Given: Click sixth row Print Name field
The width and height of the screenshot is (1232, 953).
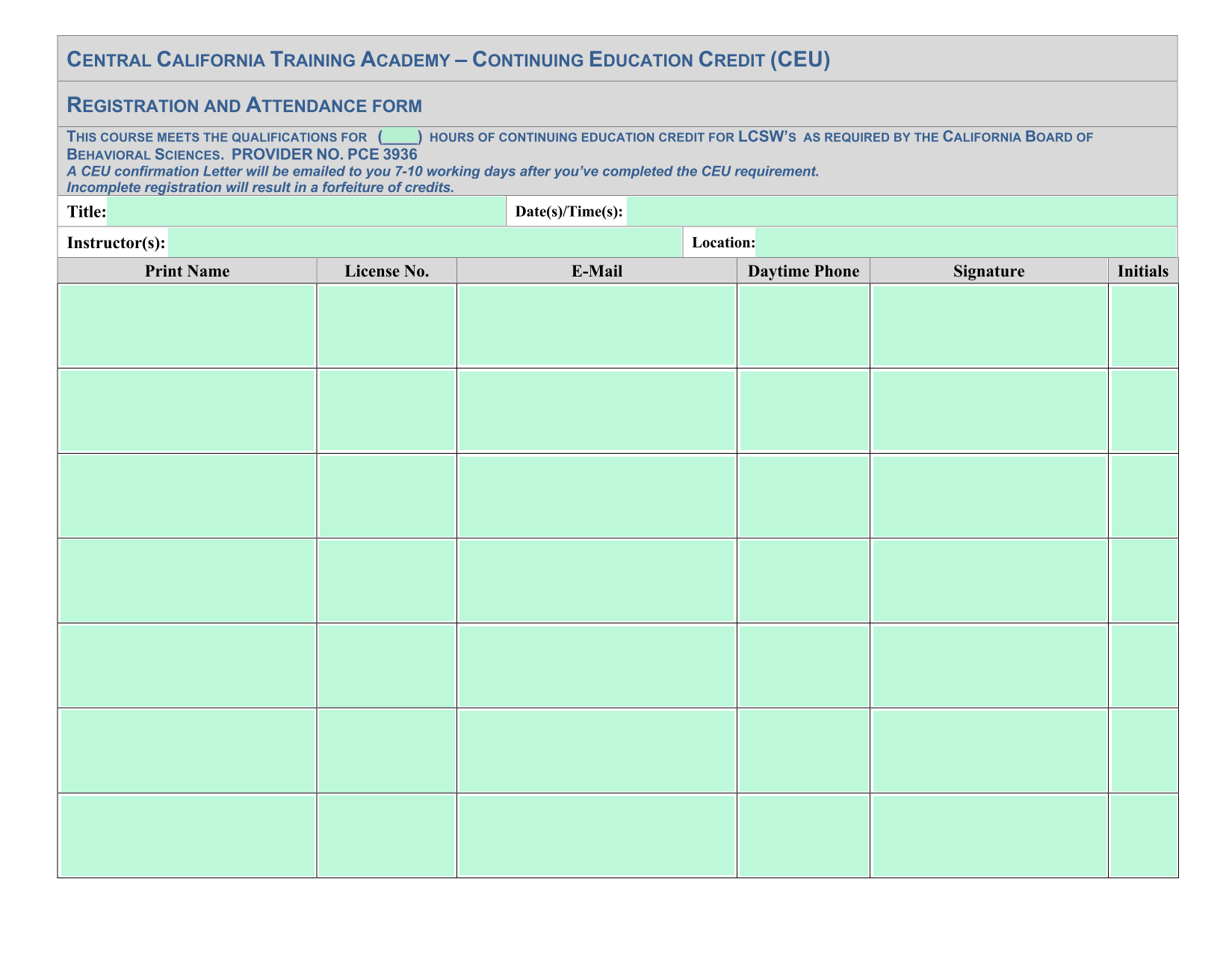Looking at the screenshot, I should click(x=188, y=751).
